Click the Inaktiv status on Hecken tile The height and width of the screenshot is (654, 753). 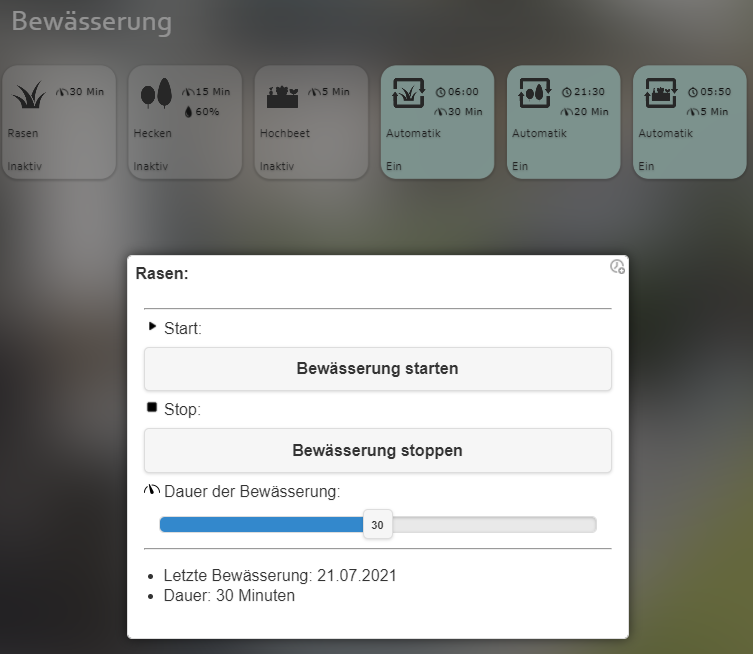[151, 167]
